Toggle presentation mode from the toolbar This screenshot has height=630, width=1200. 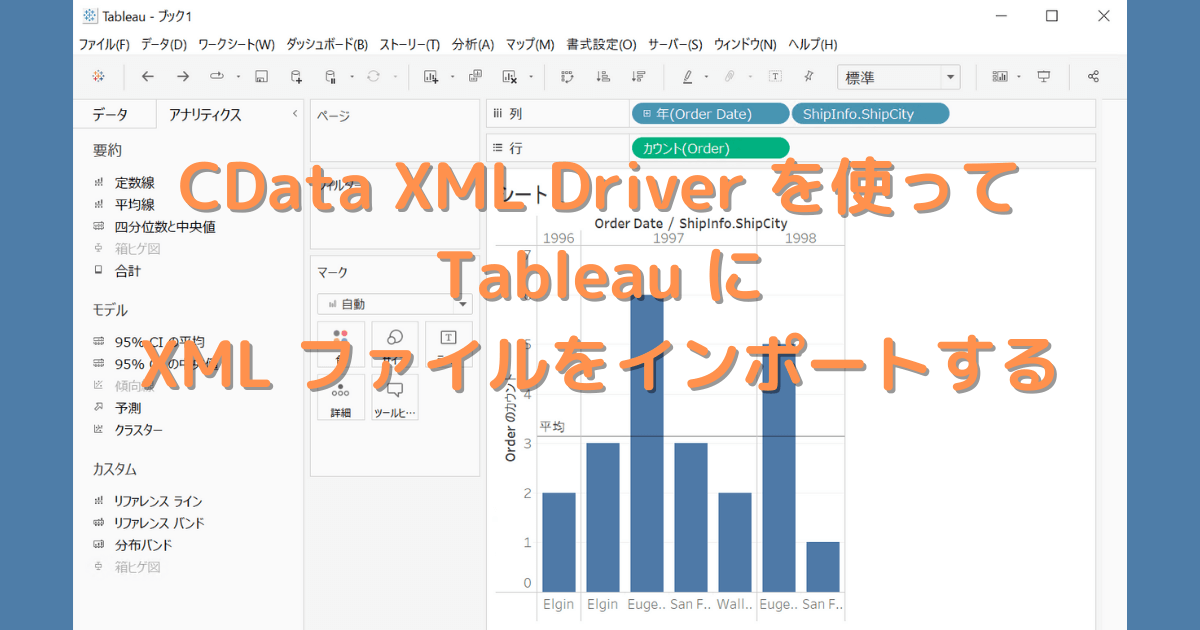[x=1043, y=76]
